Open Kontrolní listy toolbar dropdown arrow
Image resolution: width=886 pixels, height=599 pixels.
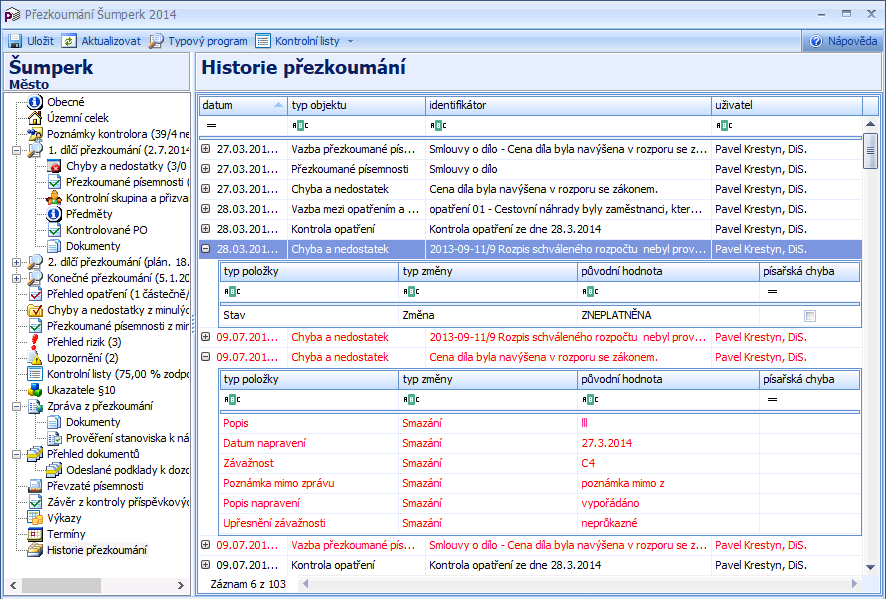(x=350, y=41)
